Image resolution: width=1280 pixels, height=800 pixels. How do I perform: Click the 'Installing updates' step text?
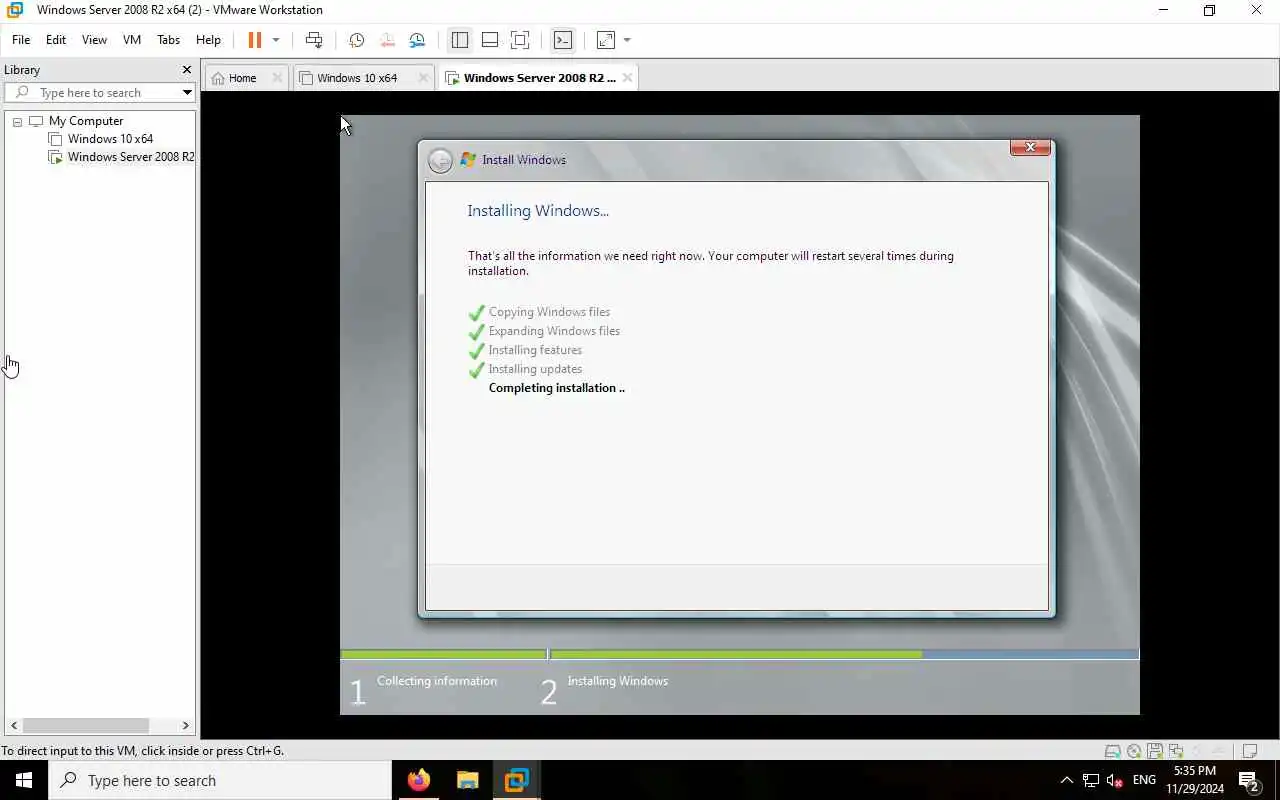[535, 369]
